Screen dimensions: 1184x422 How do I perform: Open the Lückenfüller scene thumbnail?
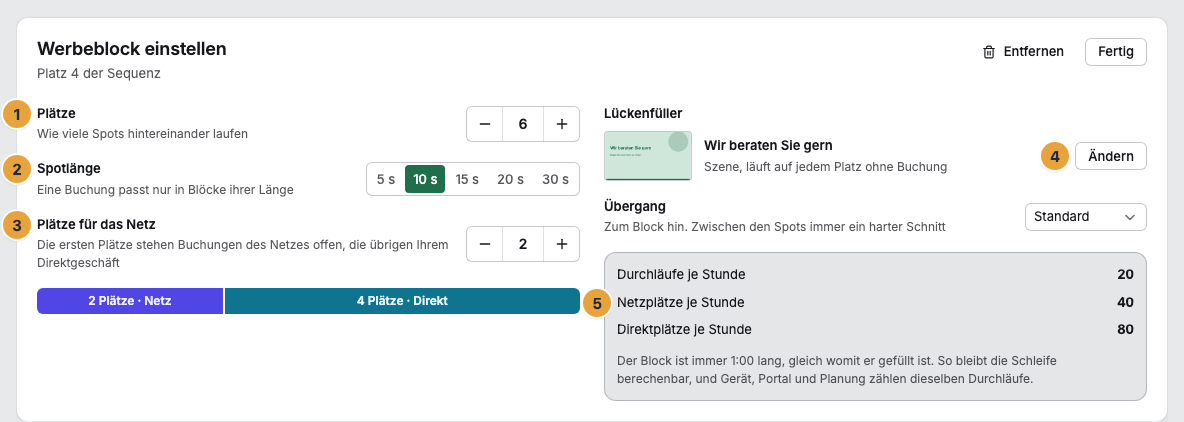[x=648, y=156]
